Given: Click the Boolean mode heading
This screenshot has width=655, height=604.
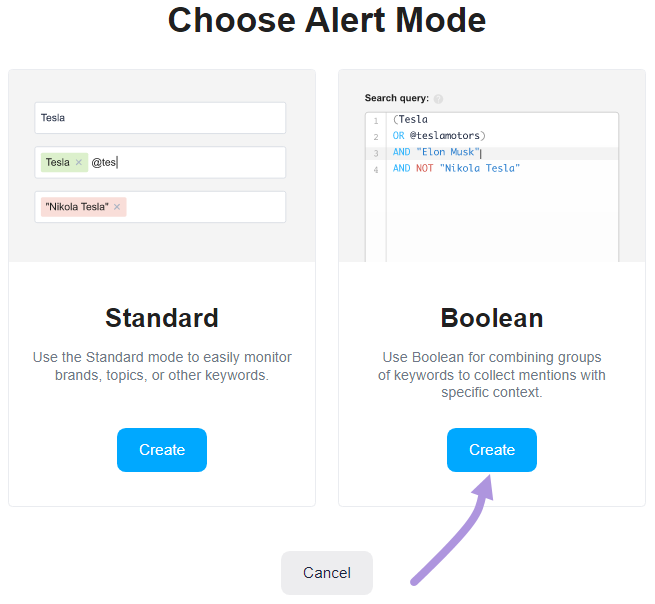Looking at the screenshot, I should (492, 318).
